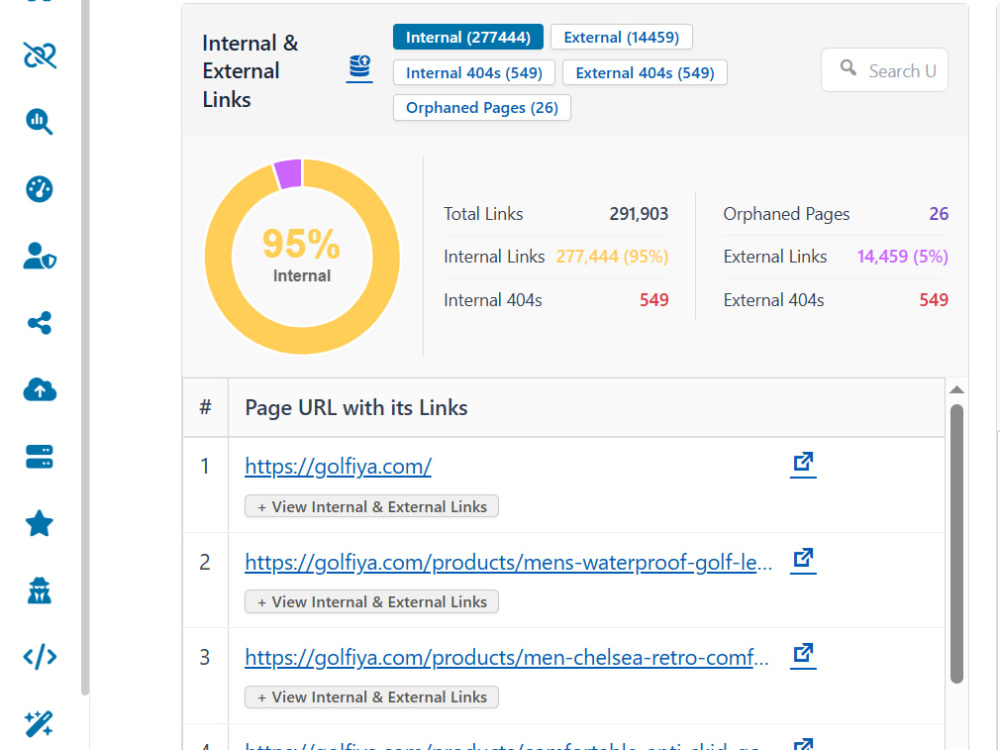Expand View Internal & External Links for row 3
This screenshot has width=1000, height=750.
[372, 697]
